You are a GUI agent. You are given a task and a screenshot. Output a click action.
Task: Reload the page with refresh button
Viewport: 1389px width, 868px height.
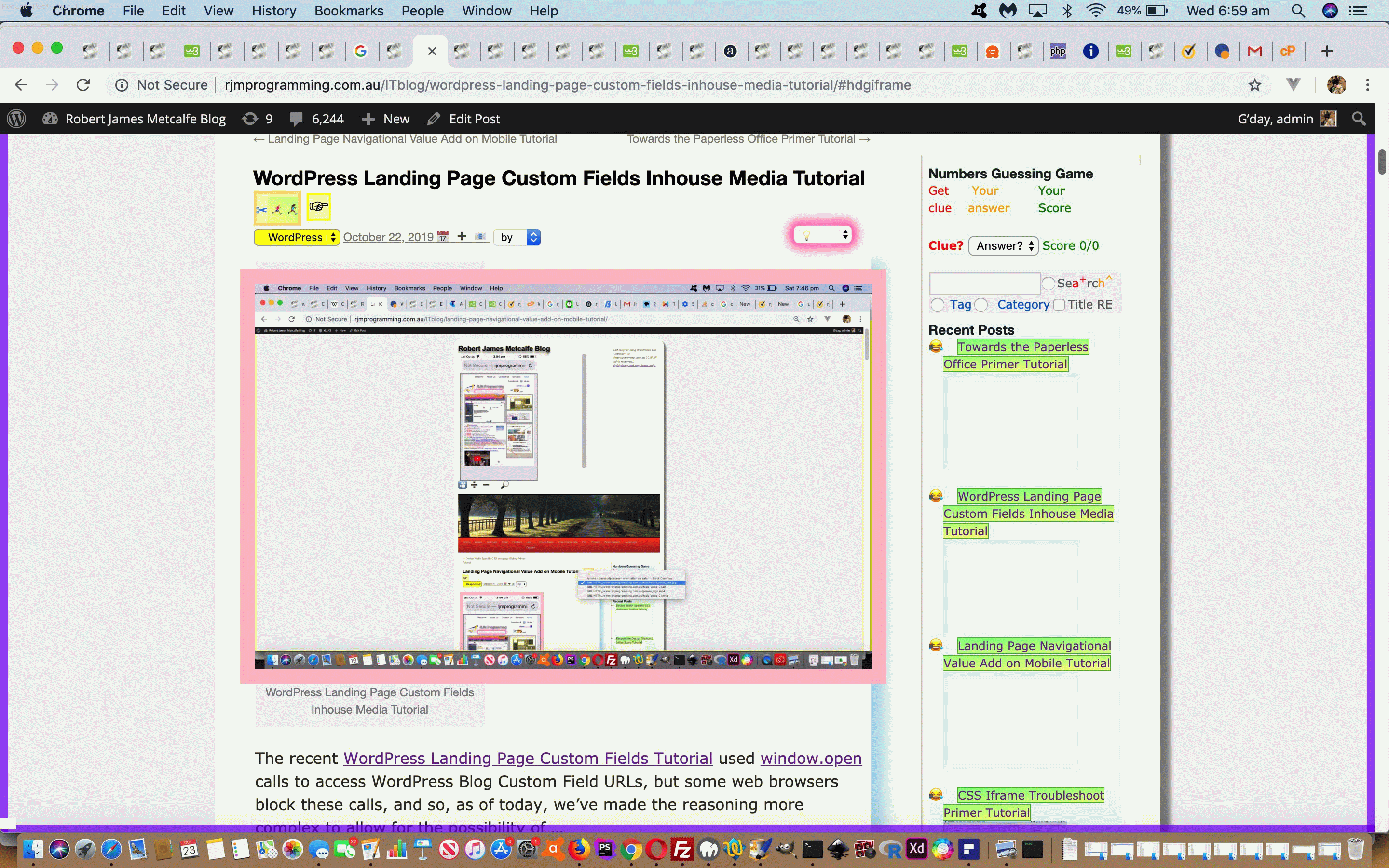pyautogui.click(x=83, y=85)
